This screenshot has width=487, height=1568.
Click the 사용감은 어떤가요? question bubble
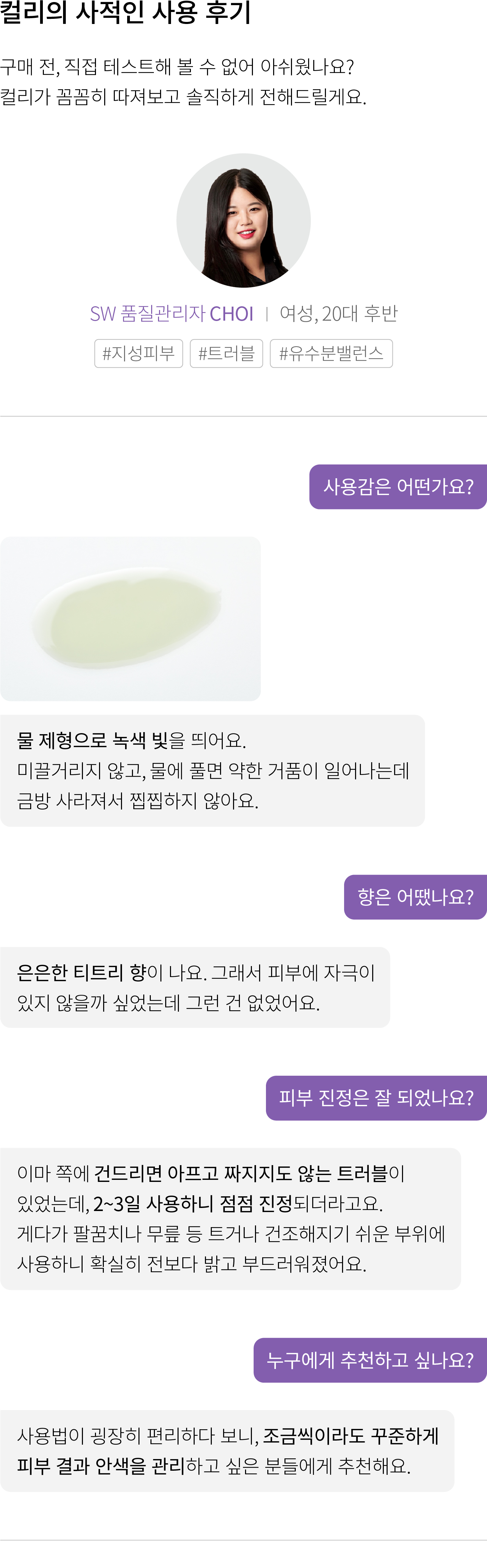(x=398, y=486)
